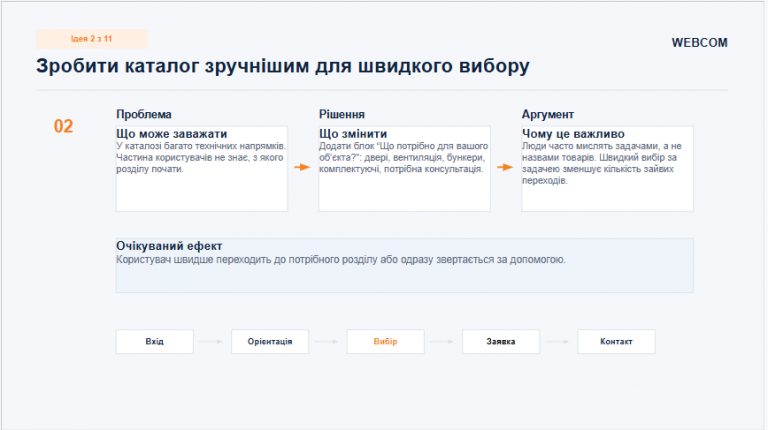Click the orange number 02

[63, 126]
